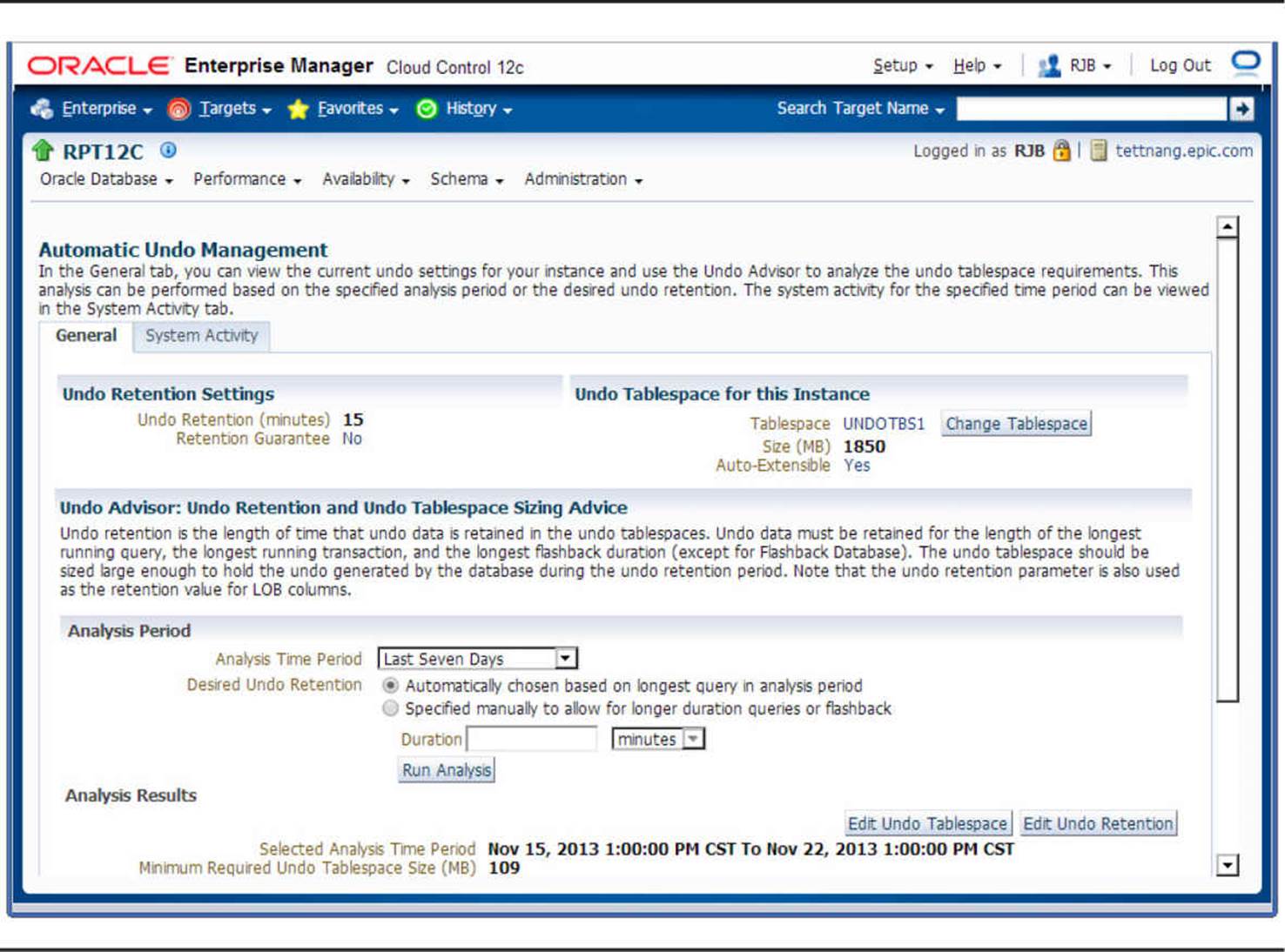Select automatically chosen undo retention option
The image size is (1285, 952).
tap(391, 686)
